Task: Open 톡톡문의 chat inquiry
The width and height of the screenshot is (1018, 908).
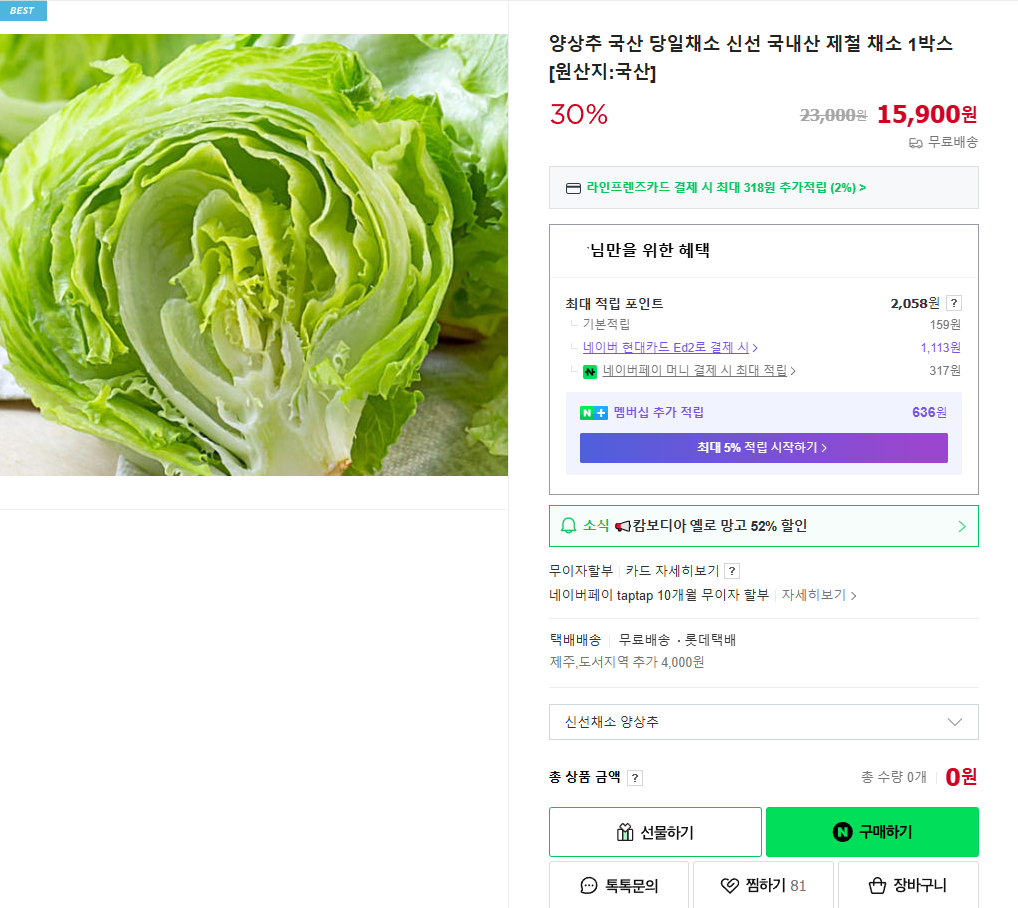Action: pos(619,885)
